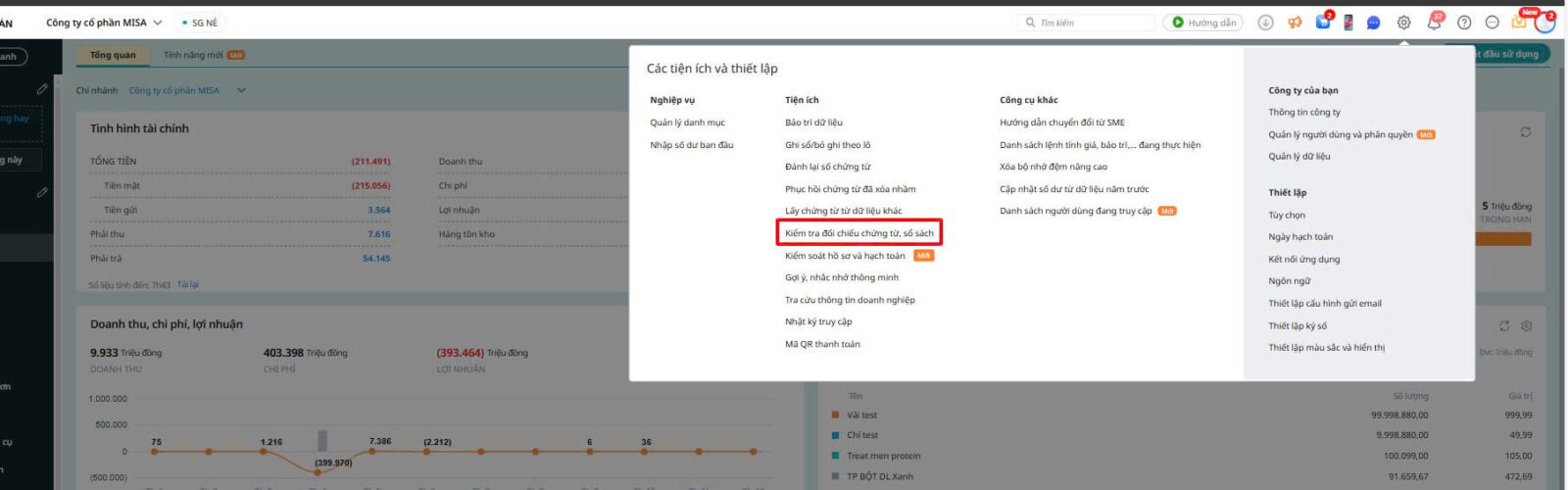Click the Hướng dẫn guide button
The image size is (1568, 490).
pos(1202,23)
